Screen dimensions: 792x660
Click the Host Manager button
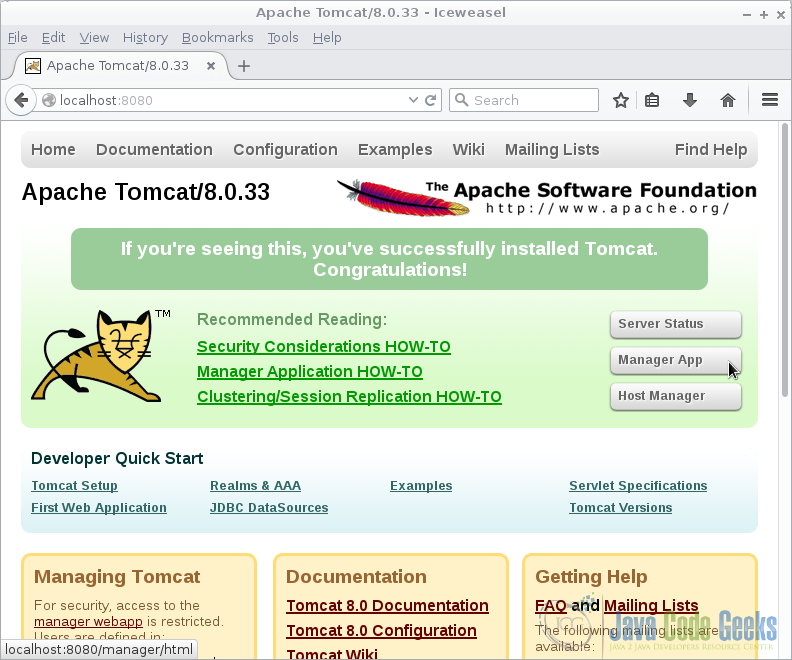(x=675, y=396)
